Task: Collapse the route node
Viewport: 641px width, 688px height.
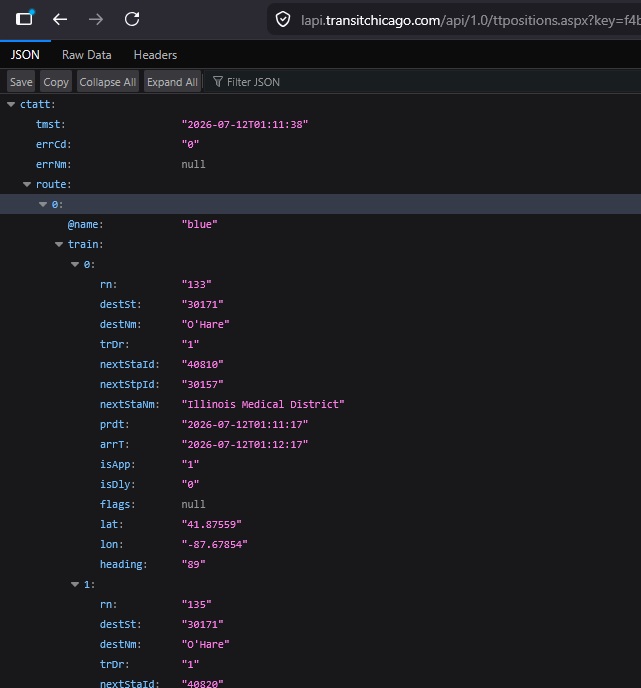Action: pos(27,184)
